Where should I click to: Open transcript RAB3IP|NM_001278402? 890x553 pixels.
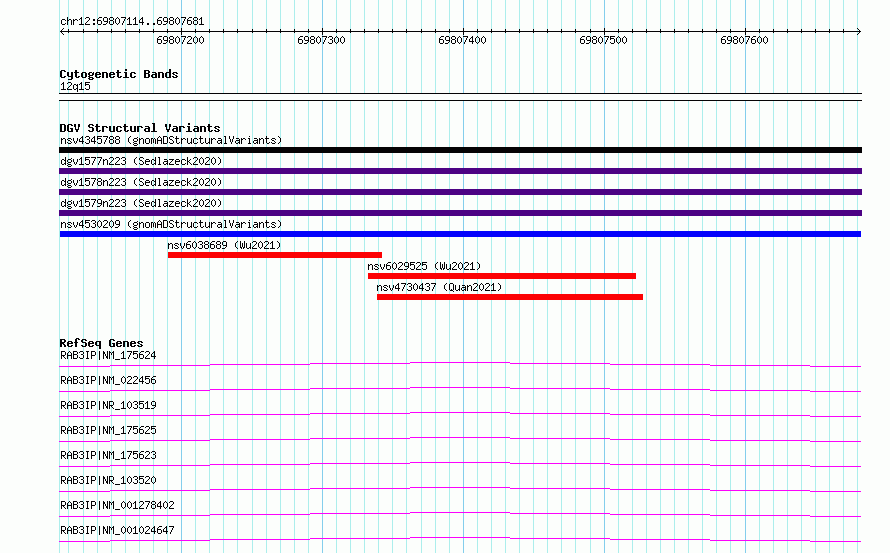click(117, 505)
